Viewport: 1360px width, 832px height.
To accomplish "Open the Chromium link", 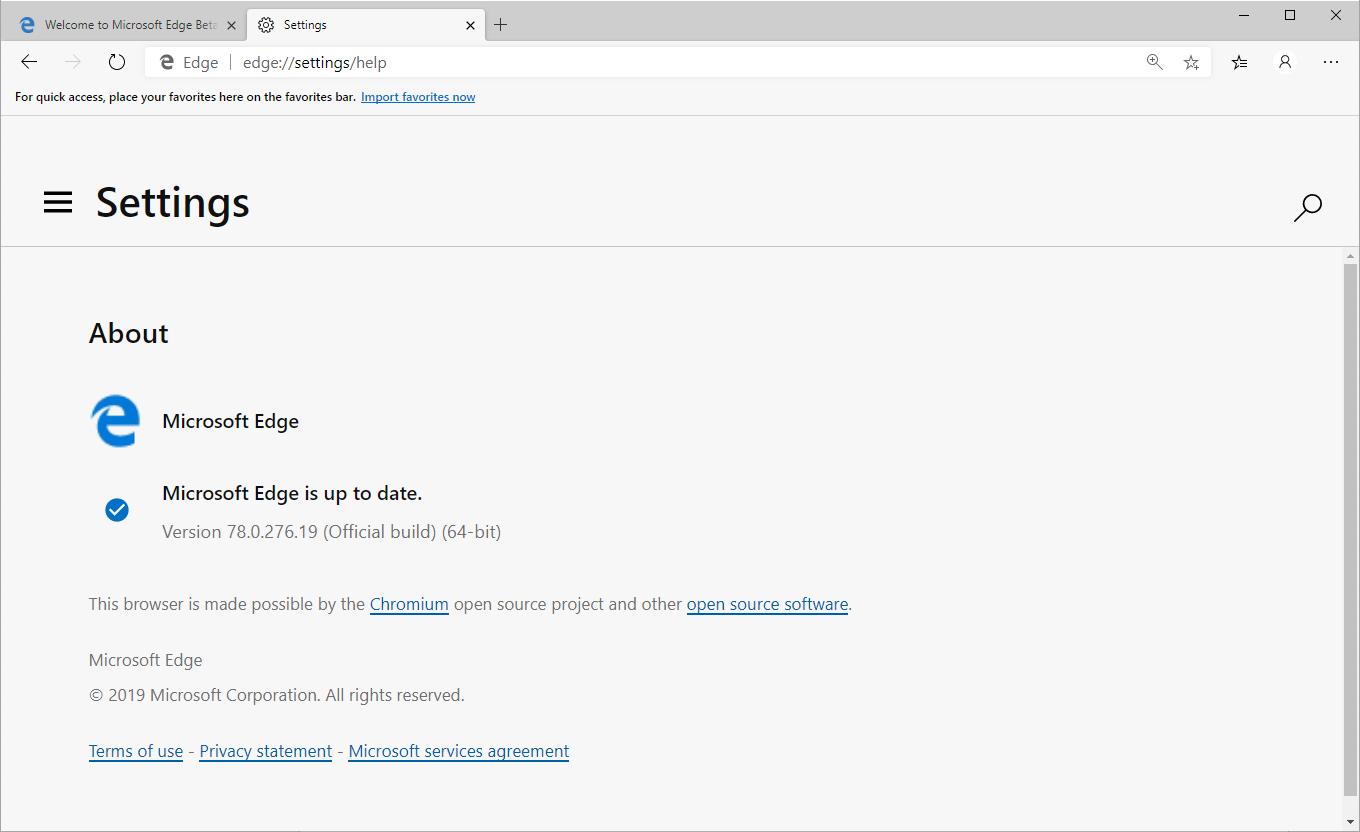I will [x=409, y=604].
